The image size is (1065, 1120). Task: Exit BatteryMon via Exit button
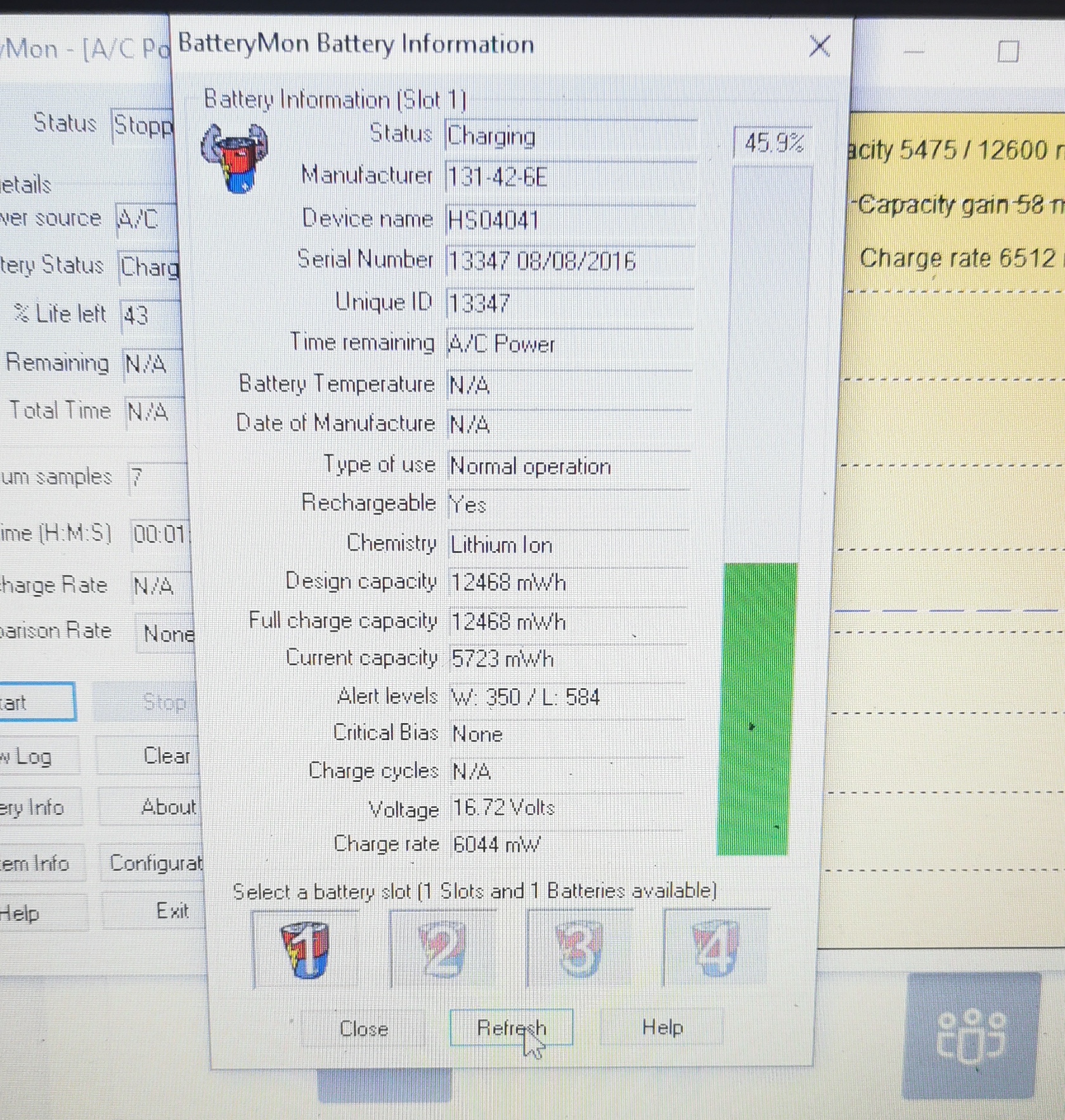pyautogui.click(x=155, y=911)
